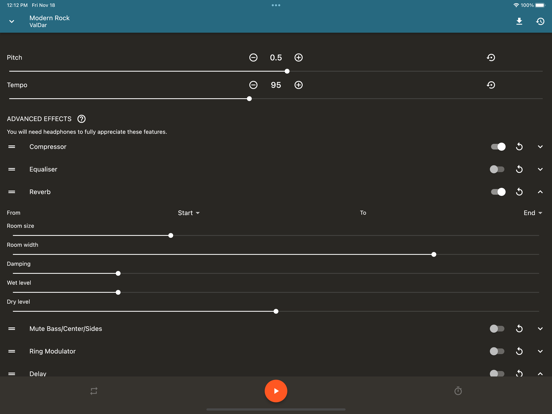Viewport: 552px width, 414px height.
Task: Reset the Reverb settings
Action: point(519,192)
